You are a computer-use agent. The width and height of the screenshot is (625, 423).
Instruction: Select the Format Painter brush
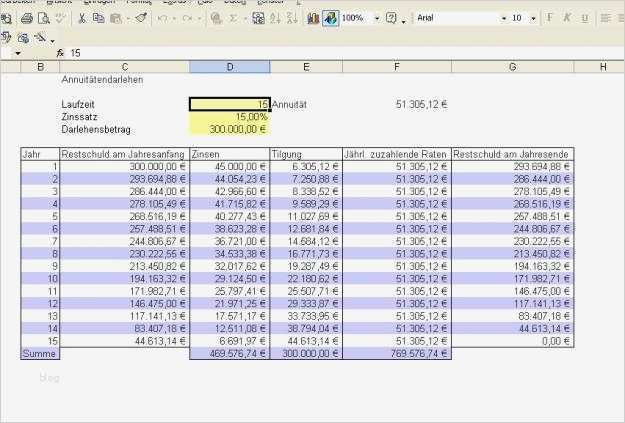click(x=142, y=18)
